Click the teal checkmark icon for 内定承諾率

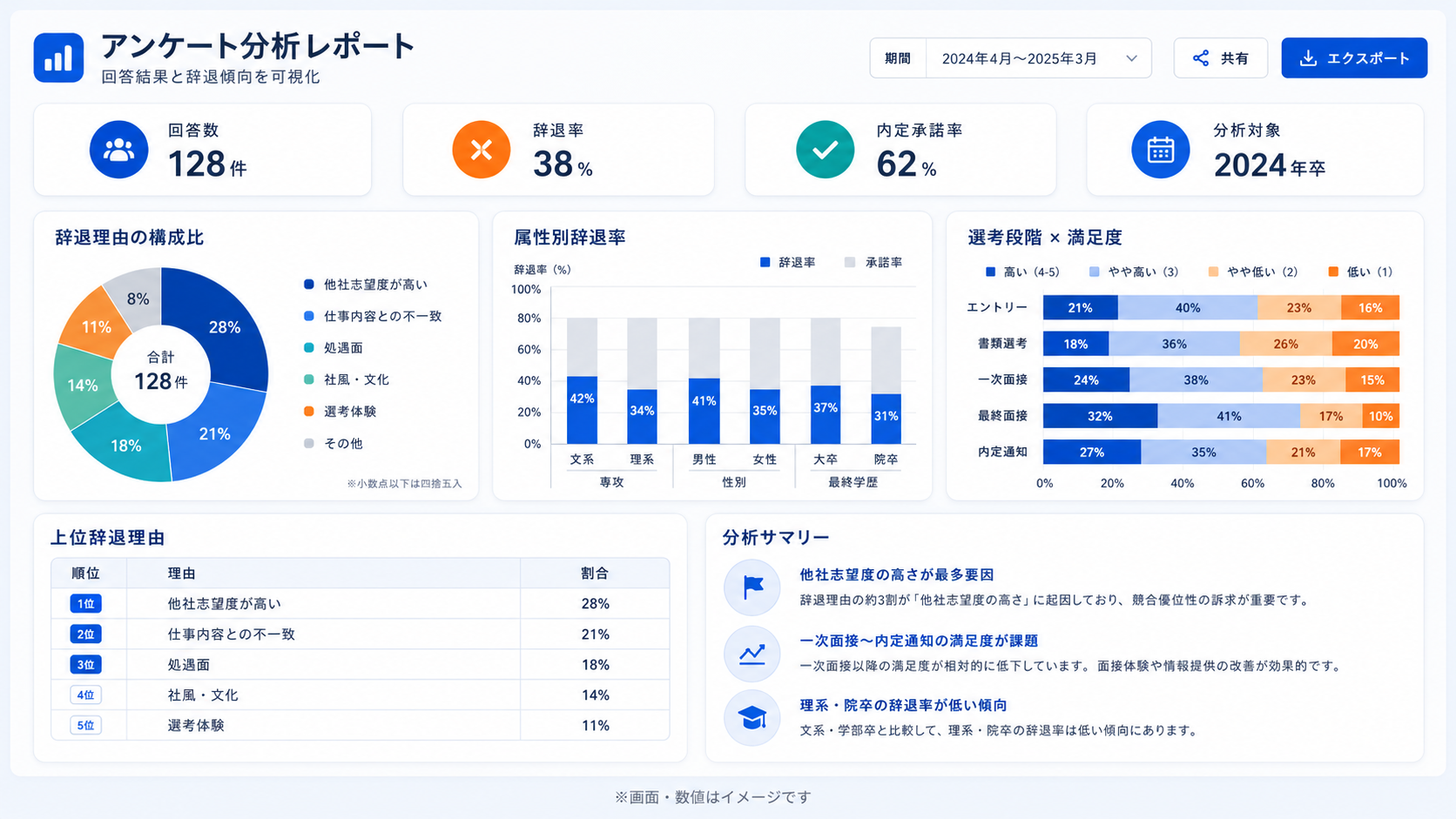click(x=825, y=150)
